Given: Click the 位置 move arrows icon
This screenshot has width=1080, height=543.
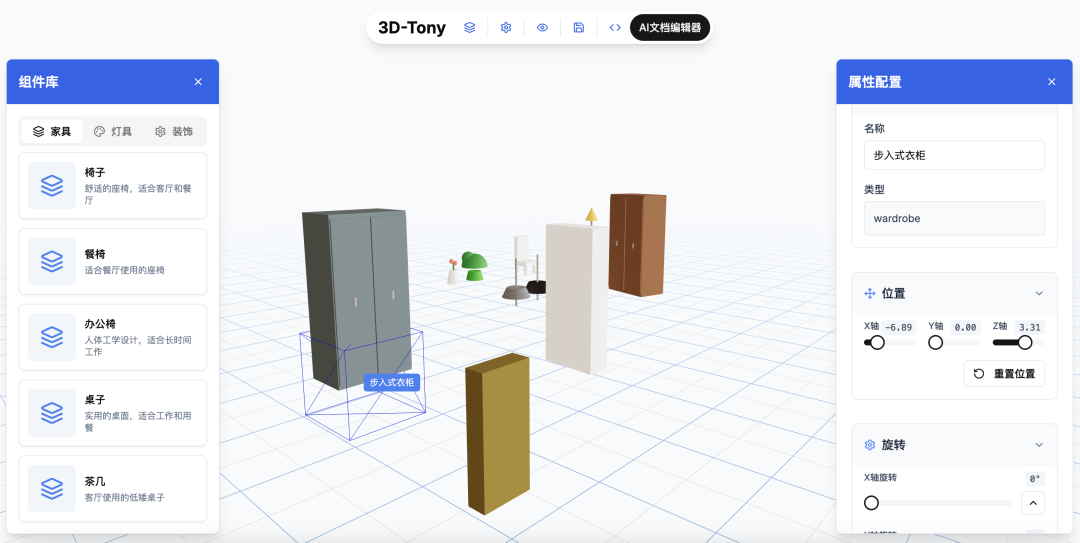Looking at the screenshot, I should click(x=870, y=294).
